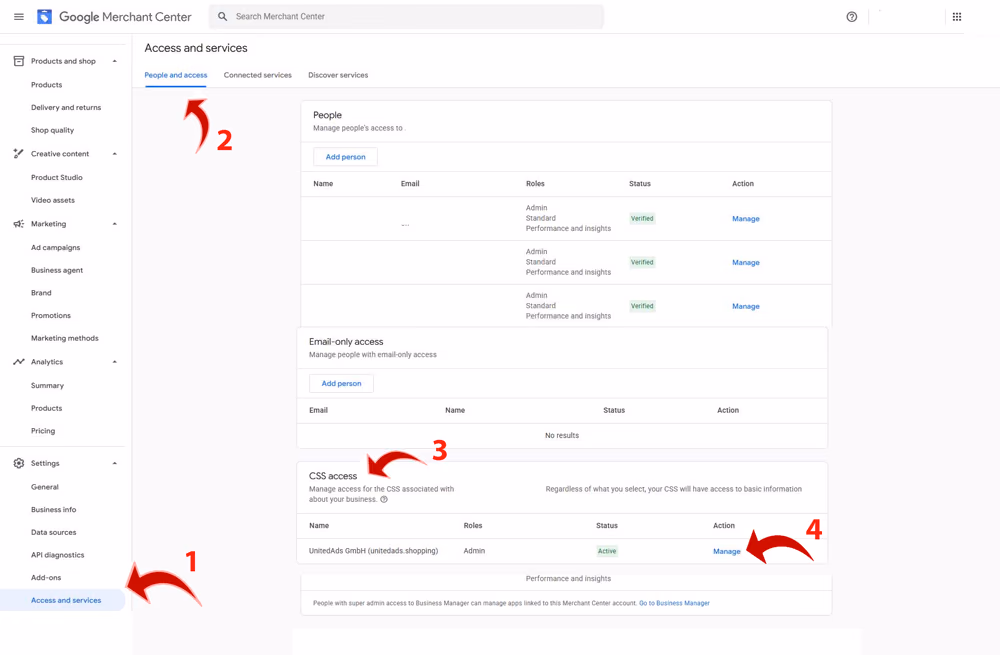Focus the Search Merchant Center field
The height and width of the screenshot is (655, 1000).
406,17
